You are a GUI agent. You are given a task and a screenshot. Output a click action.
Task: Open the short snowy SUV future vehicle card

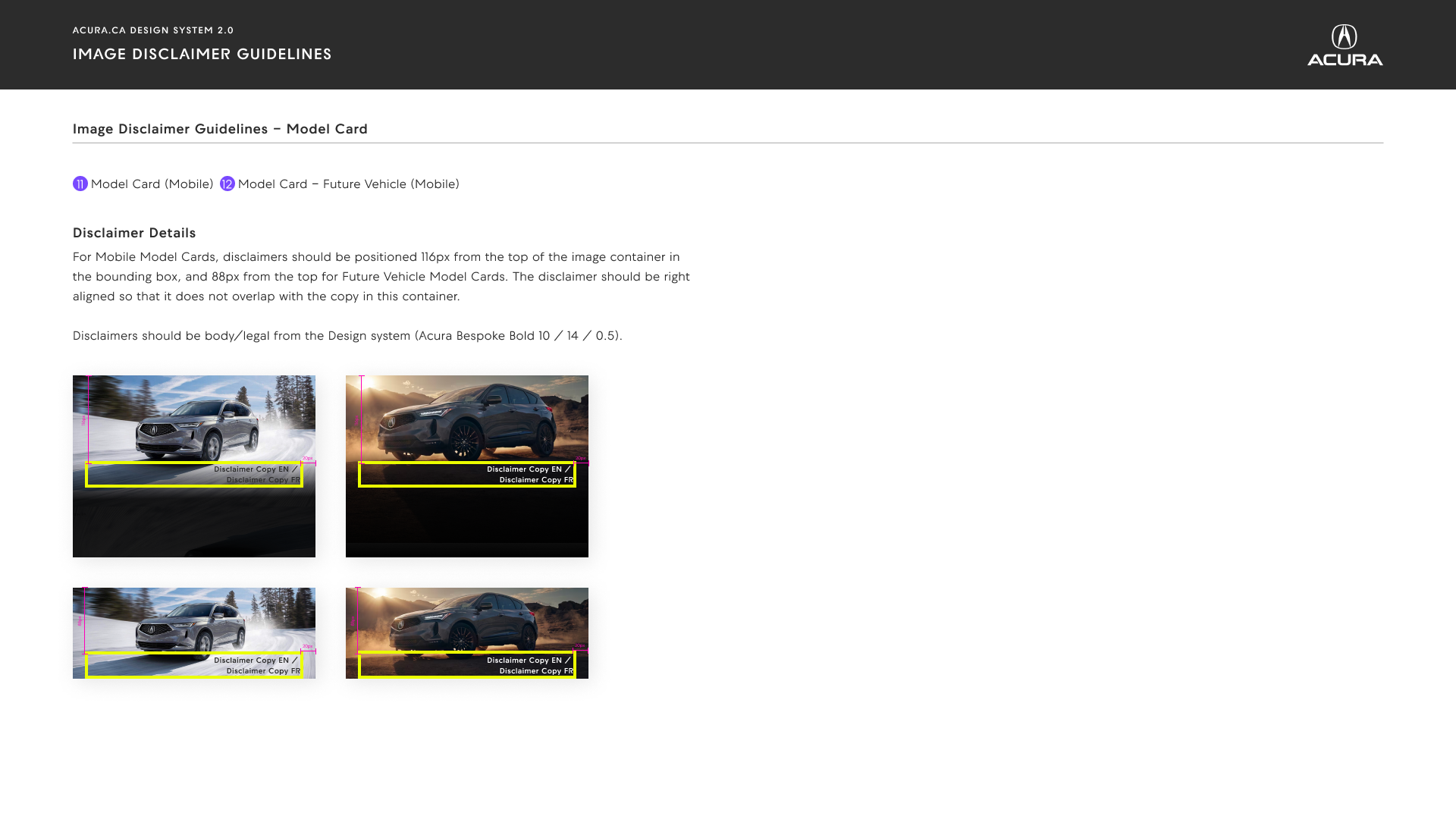point(194,633)
